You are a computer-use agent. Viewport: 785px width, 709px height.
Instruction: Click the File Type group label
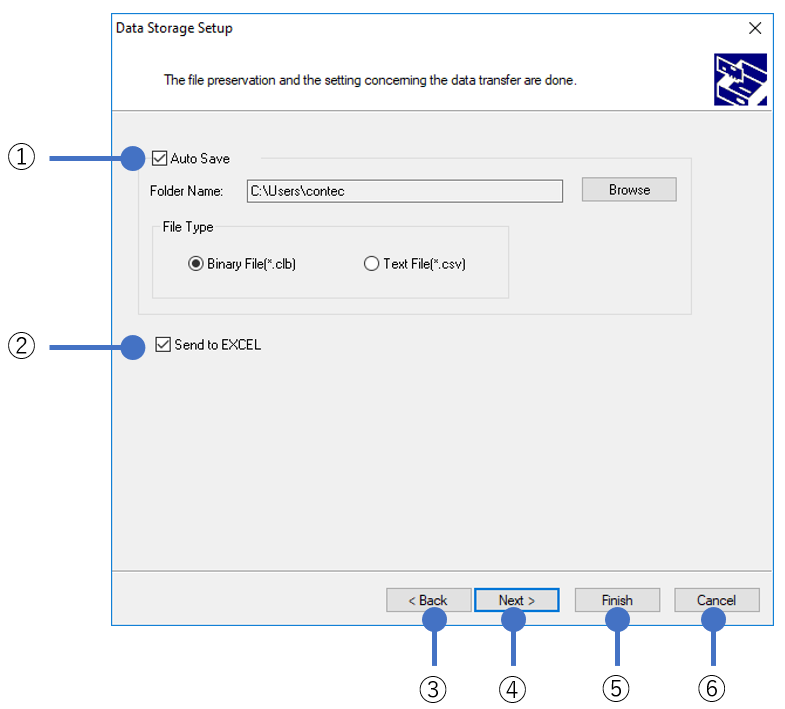point(188,227)
